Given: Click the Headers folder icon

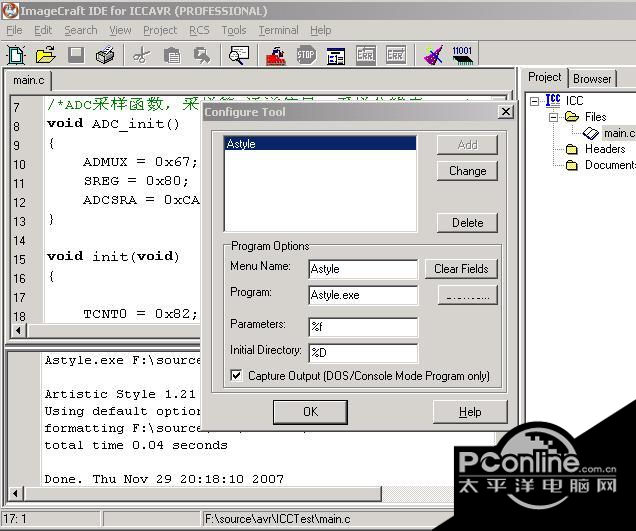Looking at the screenshot, I should coord(572,149).
